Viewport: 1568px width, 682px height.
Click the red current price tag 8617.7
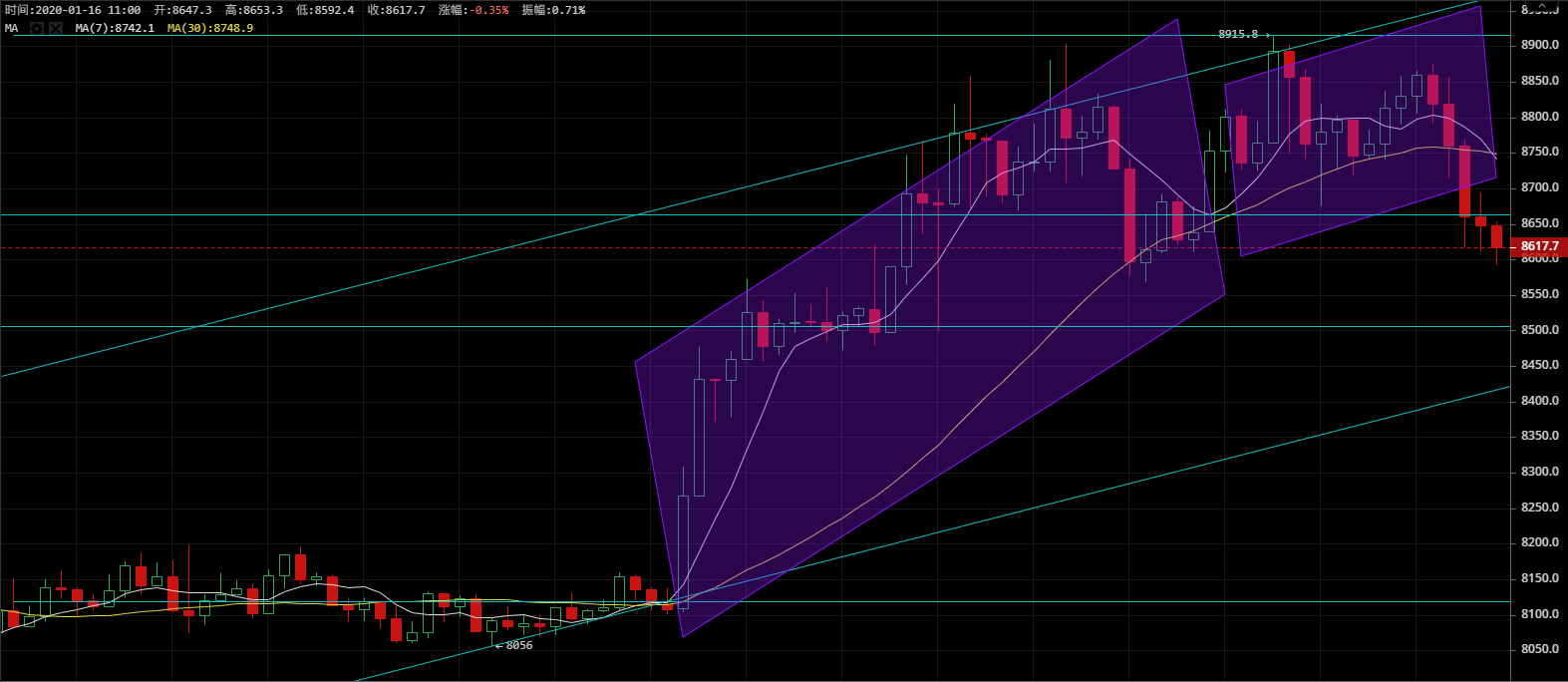1539,246
